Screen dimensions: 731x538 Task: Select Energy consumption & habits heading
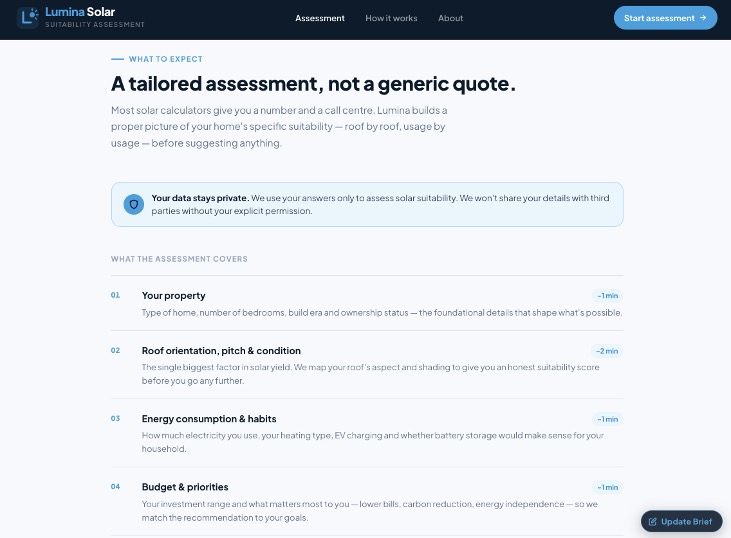click(x=209, y=419)
